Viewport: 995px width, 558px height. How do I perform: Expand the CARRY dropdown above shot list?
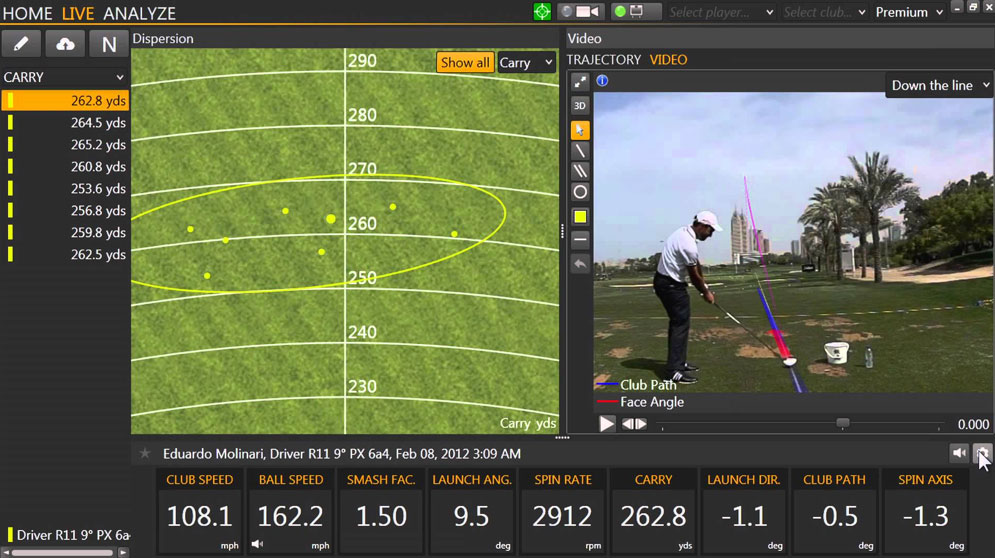pos(64,77)
